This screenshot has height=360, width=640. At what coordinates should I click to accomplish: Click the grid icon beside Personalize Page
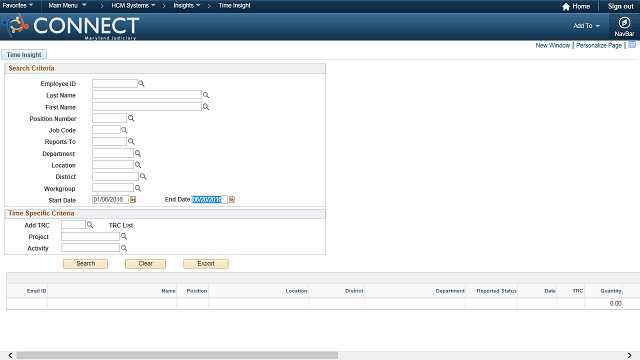(x=632, y=44)
